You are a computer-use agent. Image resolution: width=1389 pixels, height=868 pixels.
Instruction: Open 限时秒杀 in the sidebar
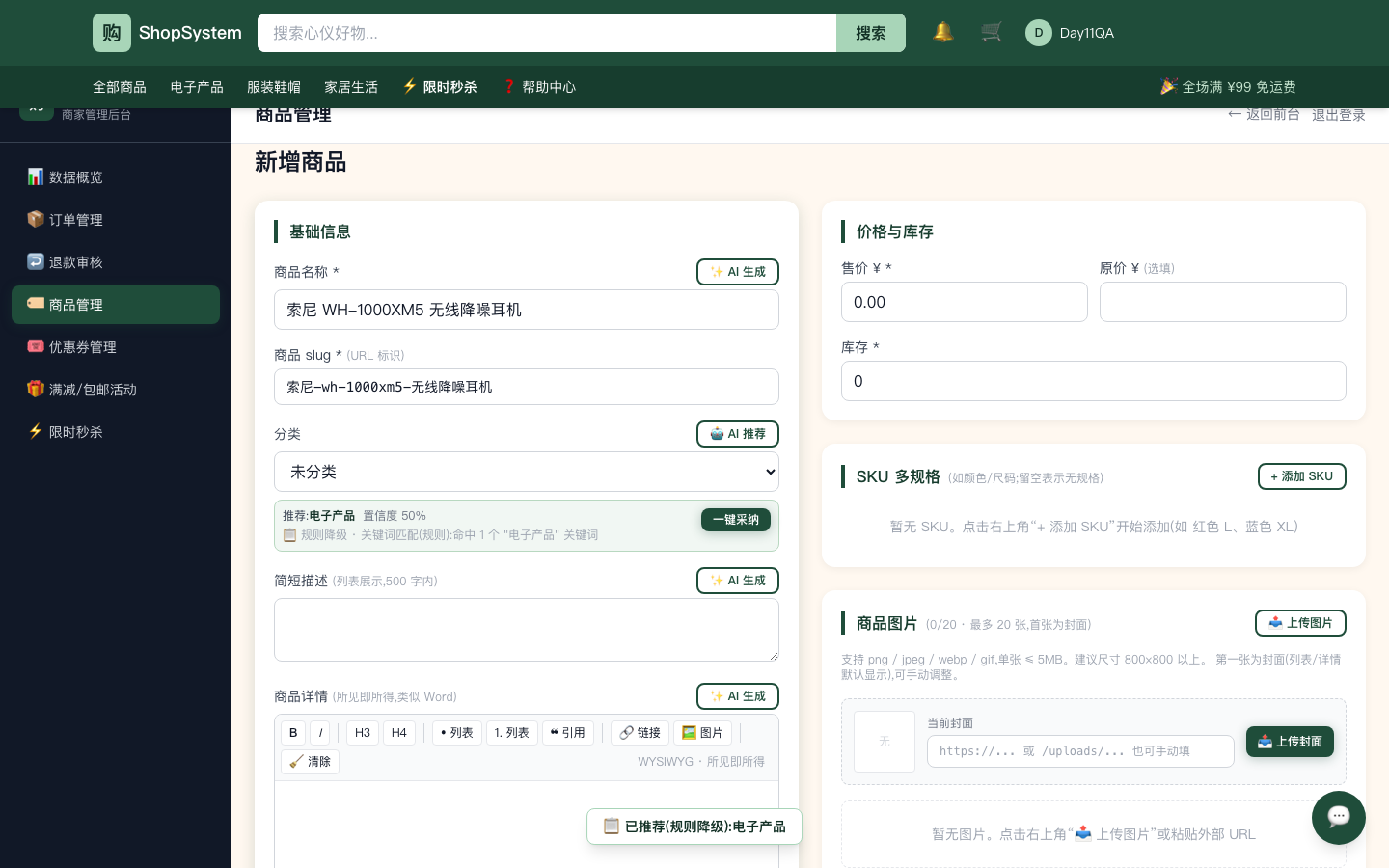(116, 432)
